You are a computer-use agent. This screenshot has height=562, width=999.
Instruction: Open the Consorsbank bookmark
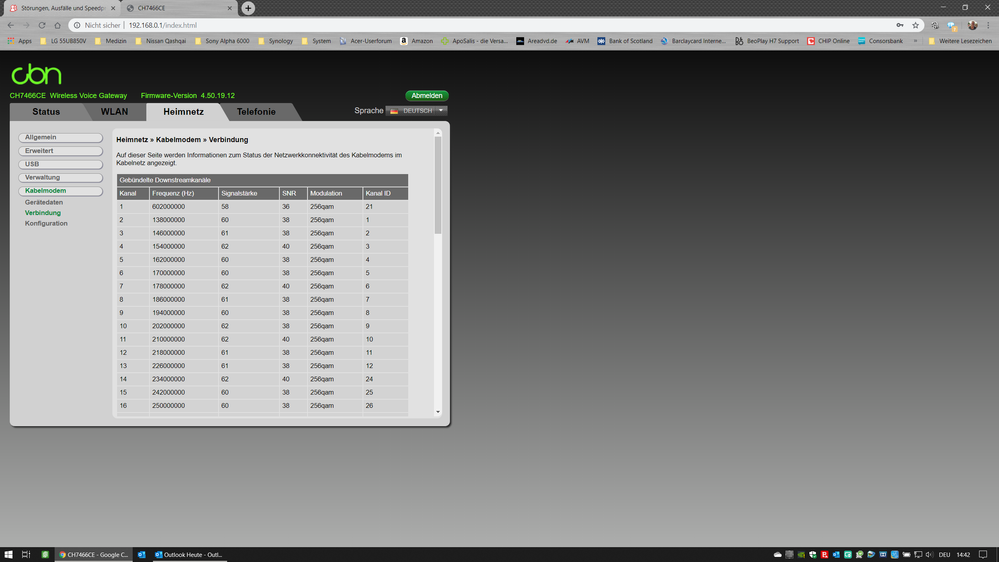(880, 41)
